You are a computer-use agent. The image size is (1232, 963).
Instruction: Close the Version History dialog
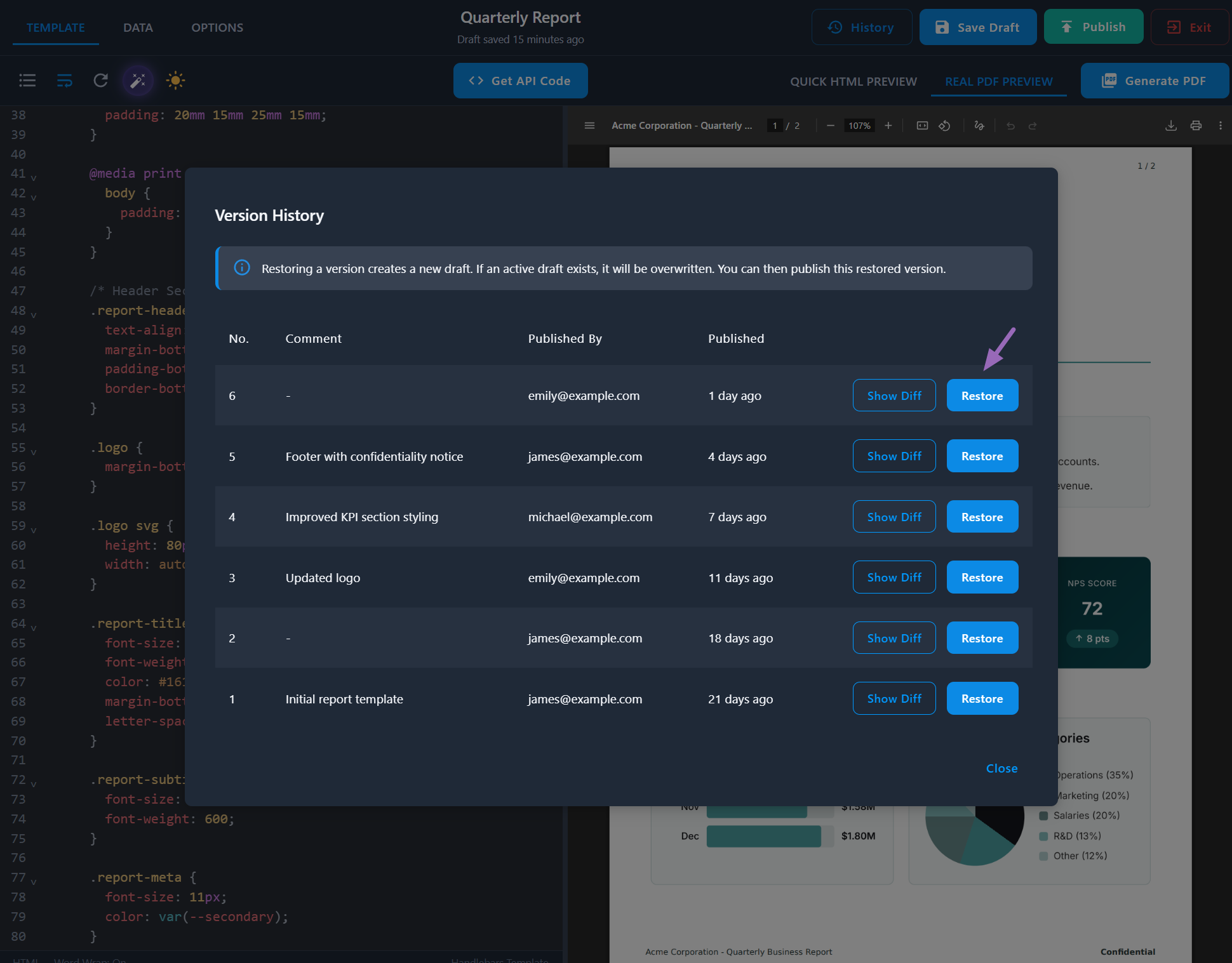[x=1001, y=768]
